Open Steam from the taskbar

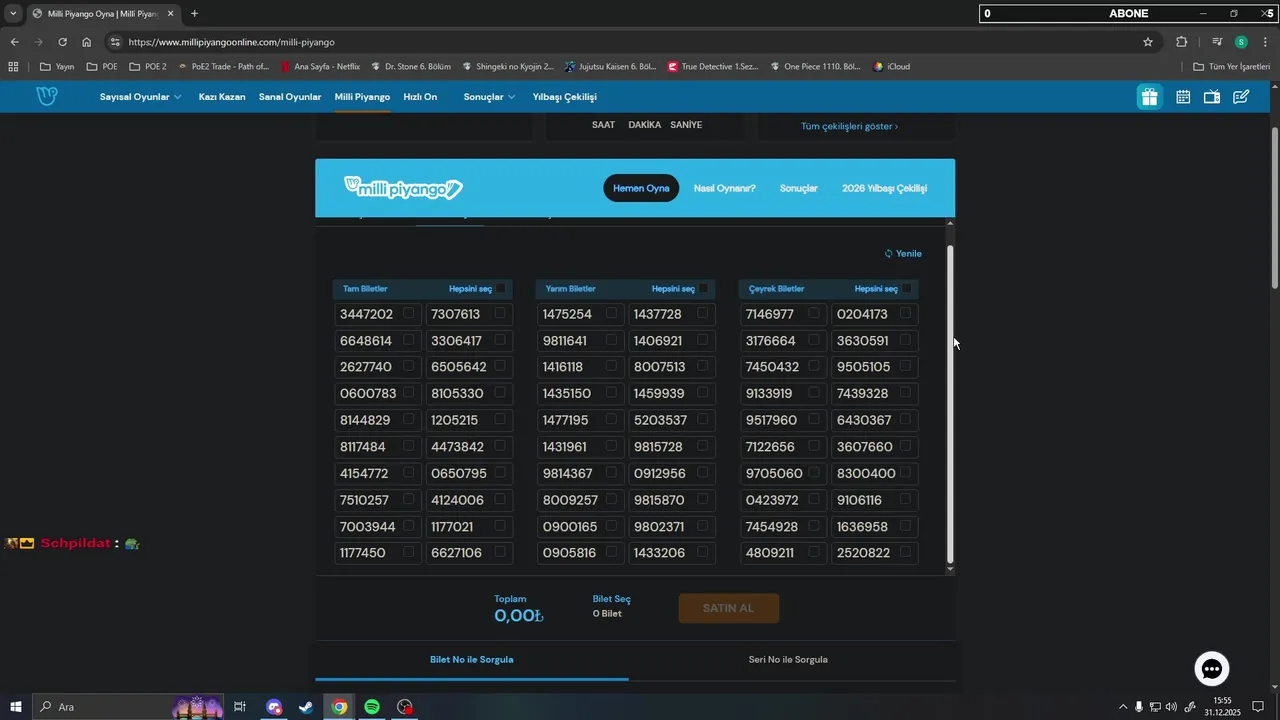[x=306, y=707]
